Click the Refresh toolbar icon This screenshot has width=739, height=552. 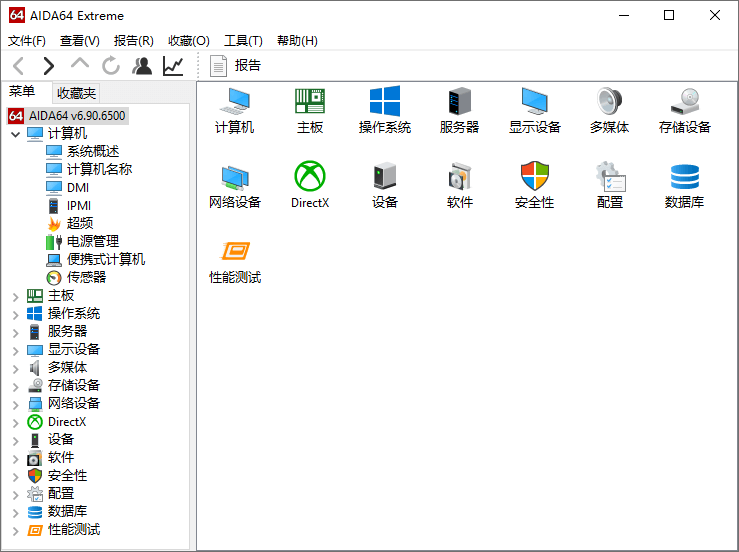coord(111,66)
